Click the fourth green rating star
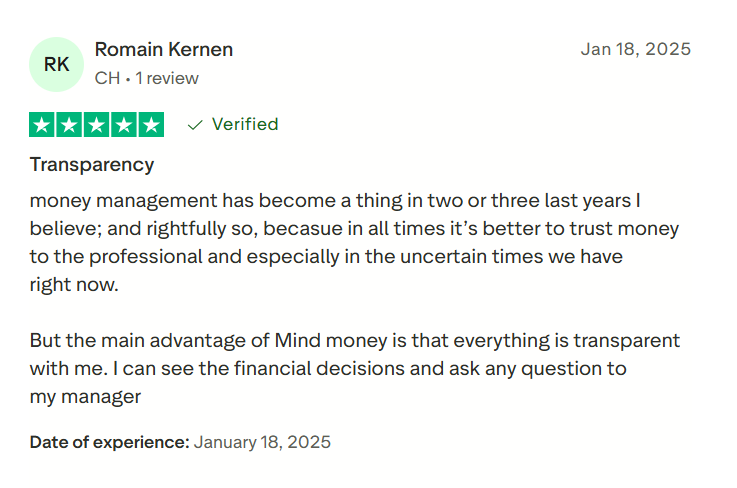737x488 pixels. click(124, 125)
